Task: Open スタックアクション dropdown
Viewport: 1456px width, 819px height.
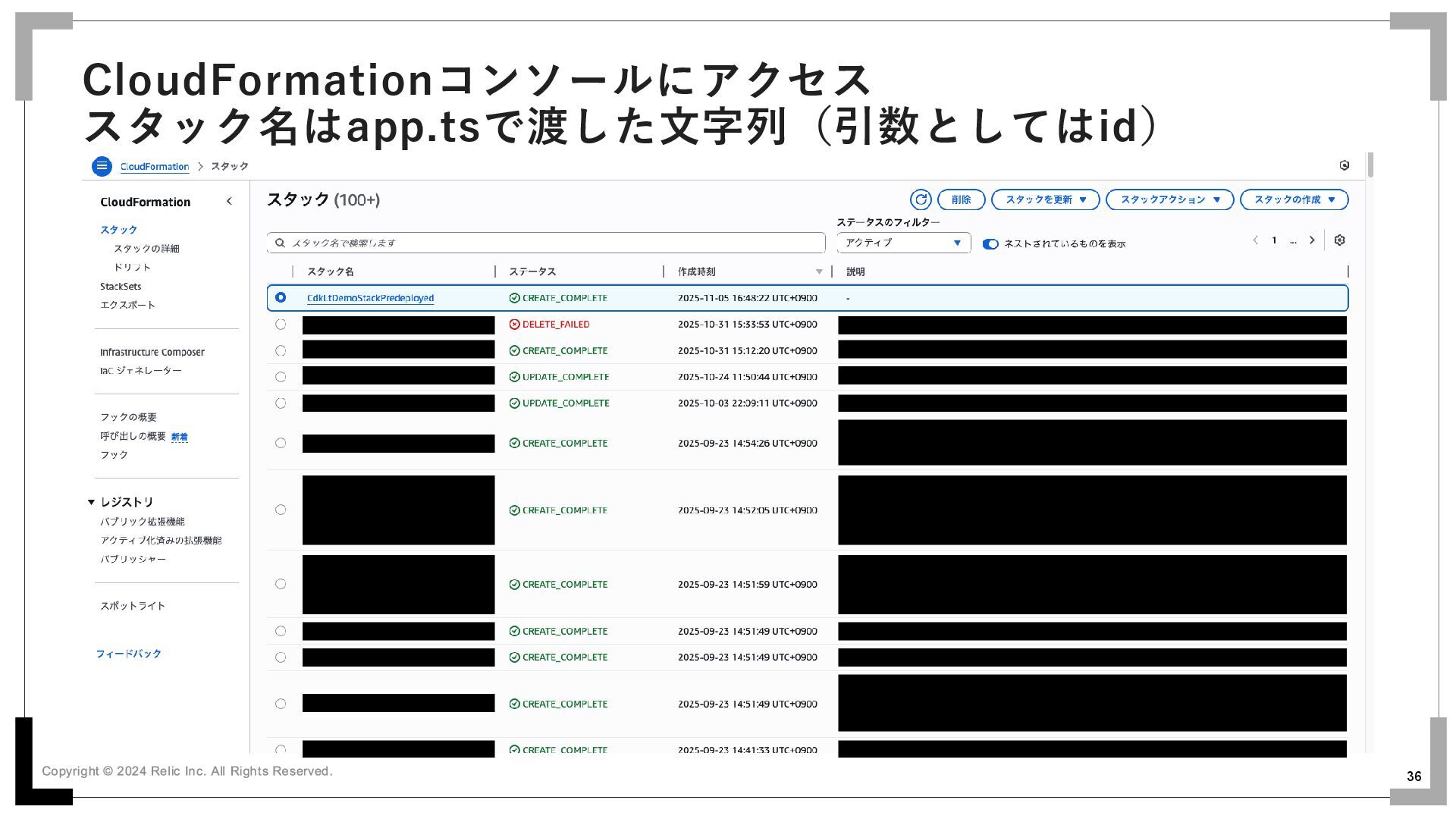Action: 1169,199
